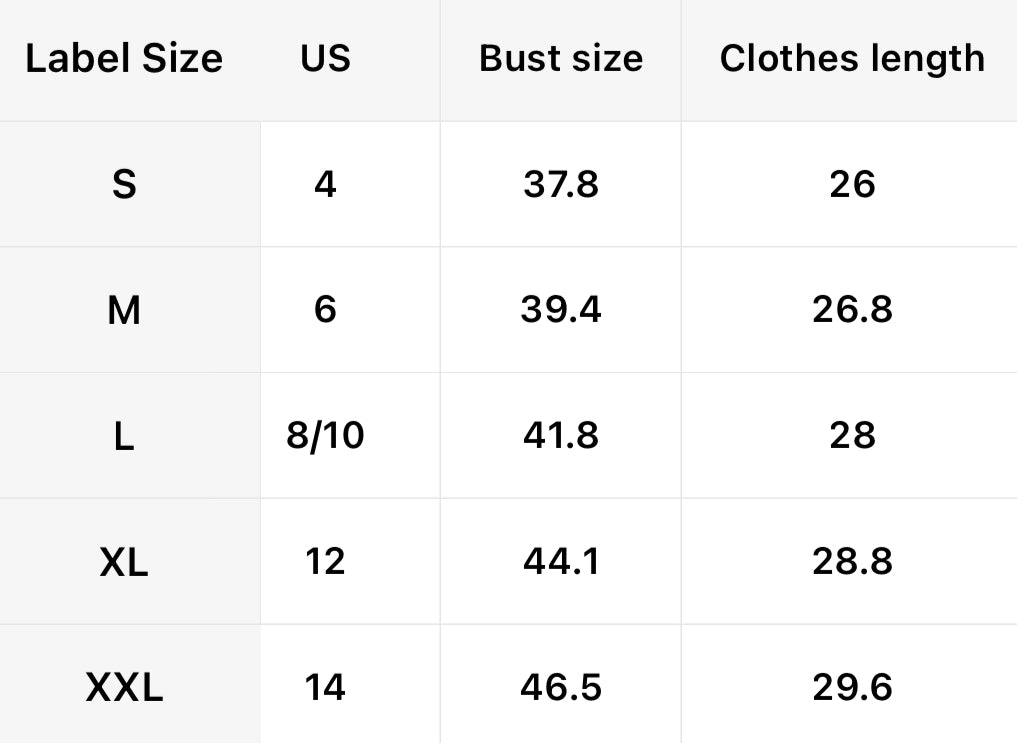Click the L label size cell
The height and width of the screenshot is (743, 1017).
coord(124,436)
